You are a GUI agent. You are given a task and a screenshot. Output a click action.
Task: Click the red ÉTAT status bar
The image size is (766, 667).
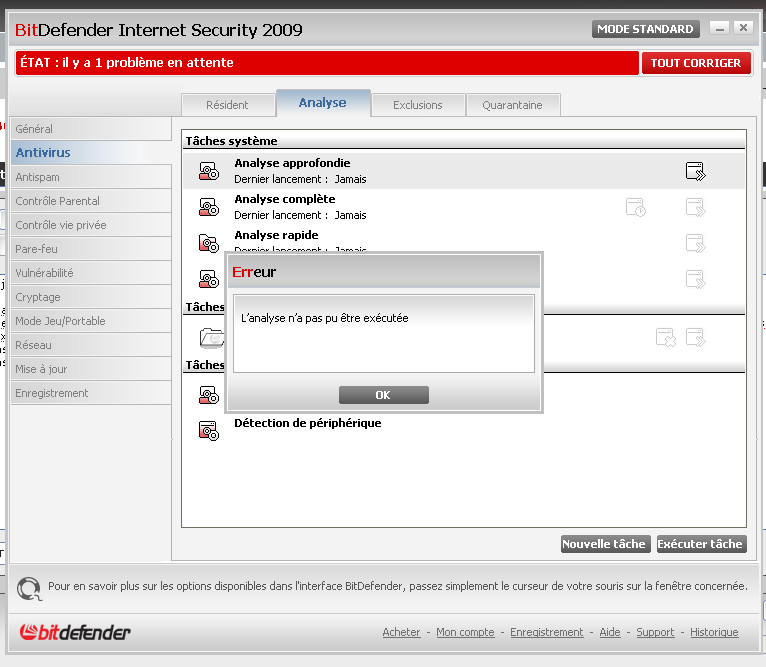[327, 63]
